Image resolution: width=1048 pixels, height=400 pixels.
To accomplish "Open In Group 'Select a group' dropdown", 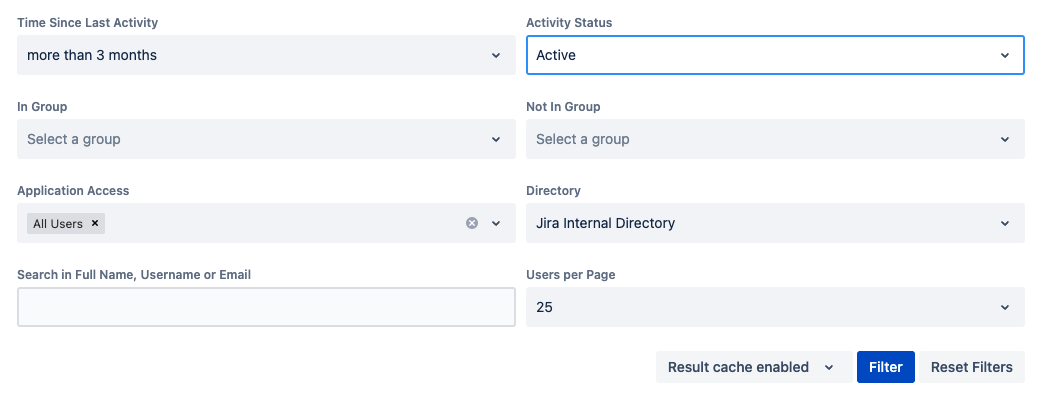I will [266, 139].
